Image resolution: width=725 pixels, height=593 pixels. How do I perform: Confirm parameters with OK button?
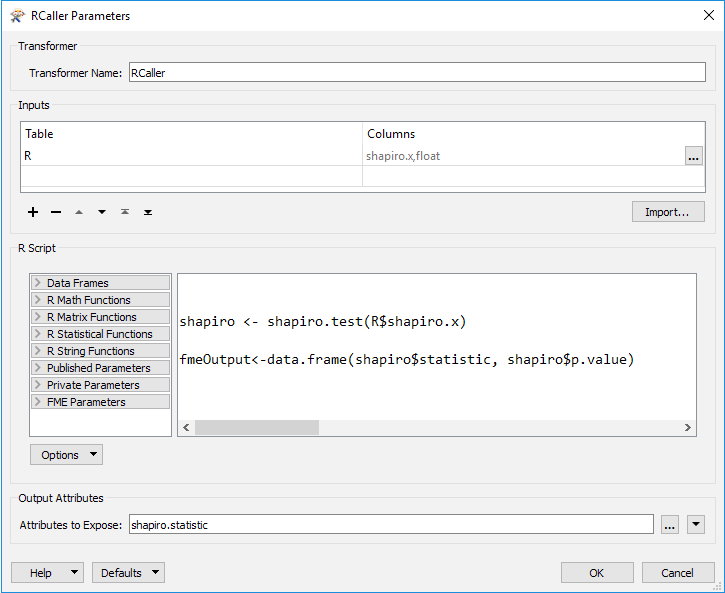click(x=597, y=573)
